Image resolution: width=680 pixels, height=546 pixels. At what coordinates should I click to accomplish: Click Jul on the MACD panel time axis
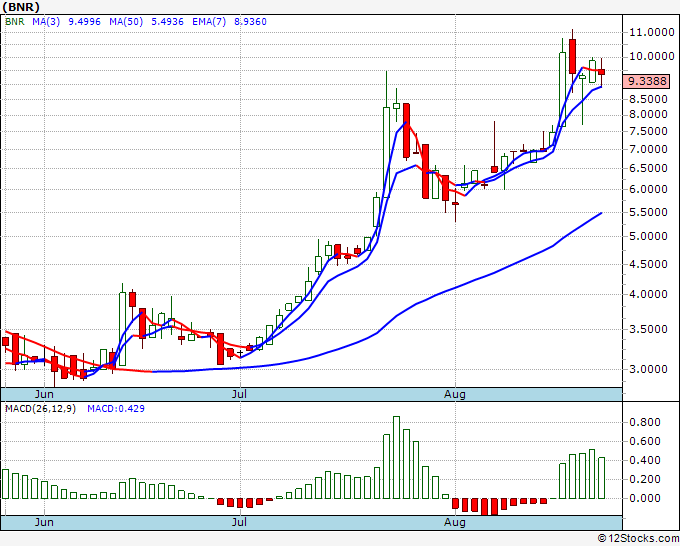coord(239,522)
